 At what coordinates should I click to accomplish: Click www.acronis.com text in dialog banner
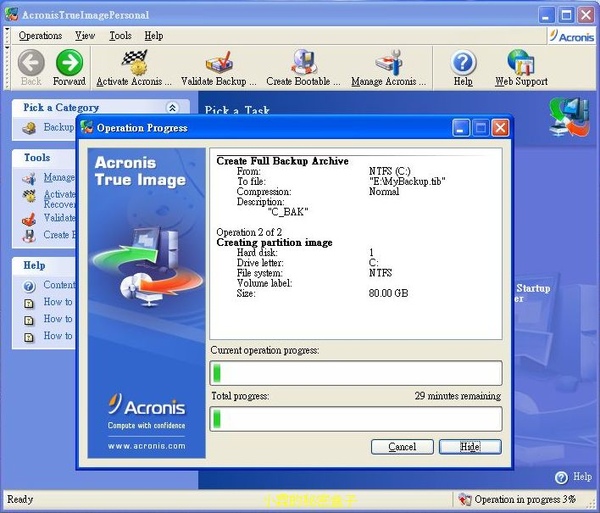(x=147, y=446)
